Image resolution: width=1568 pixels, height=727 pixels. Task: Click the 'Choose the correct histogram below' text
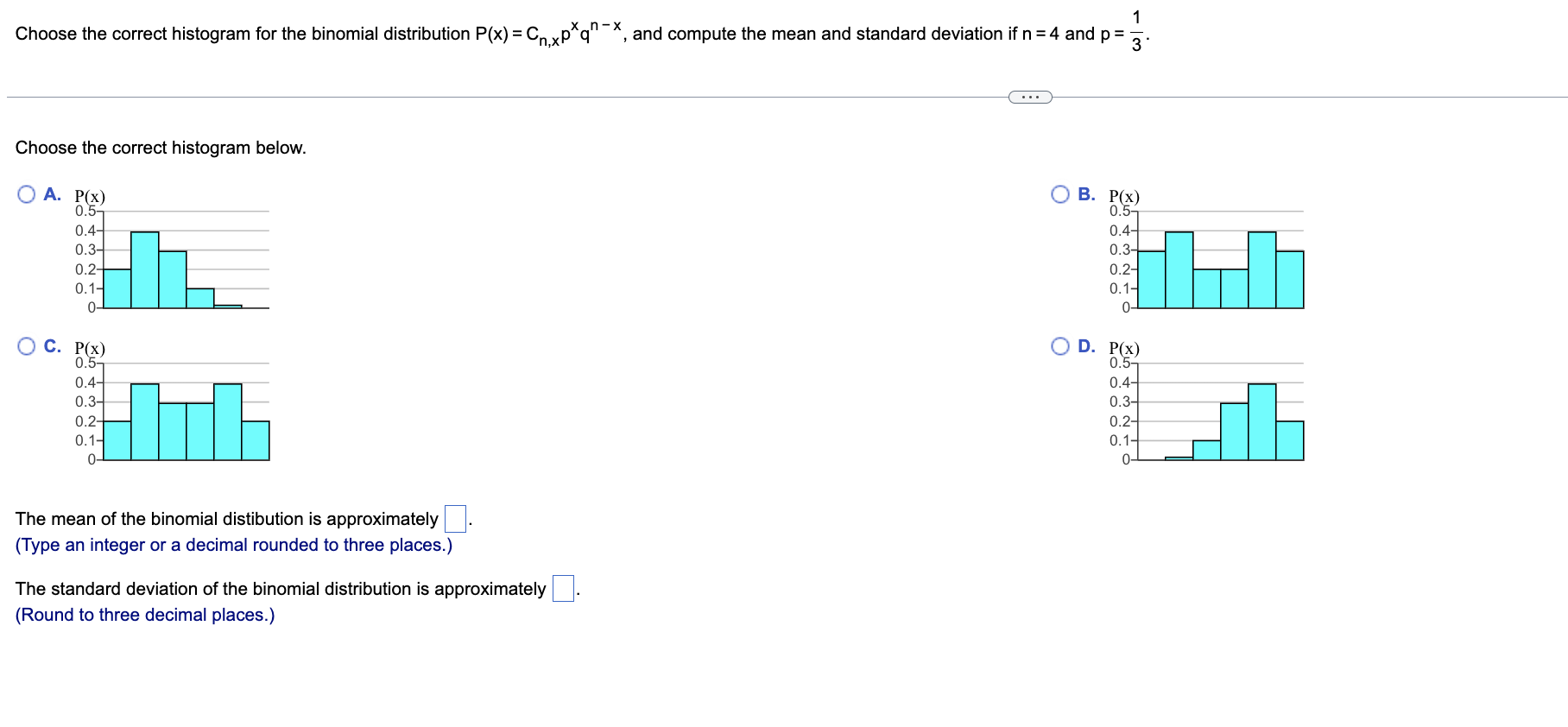(161, 148)
